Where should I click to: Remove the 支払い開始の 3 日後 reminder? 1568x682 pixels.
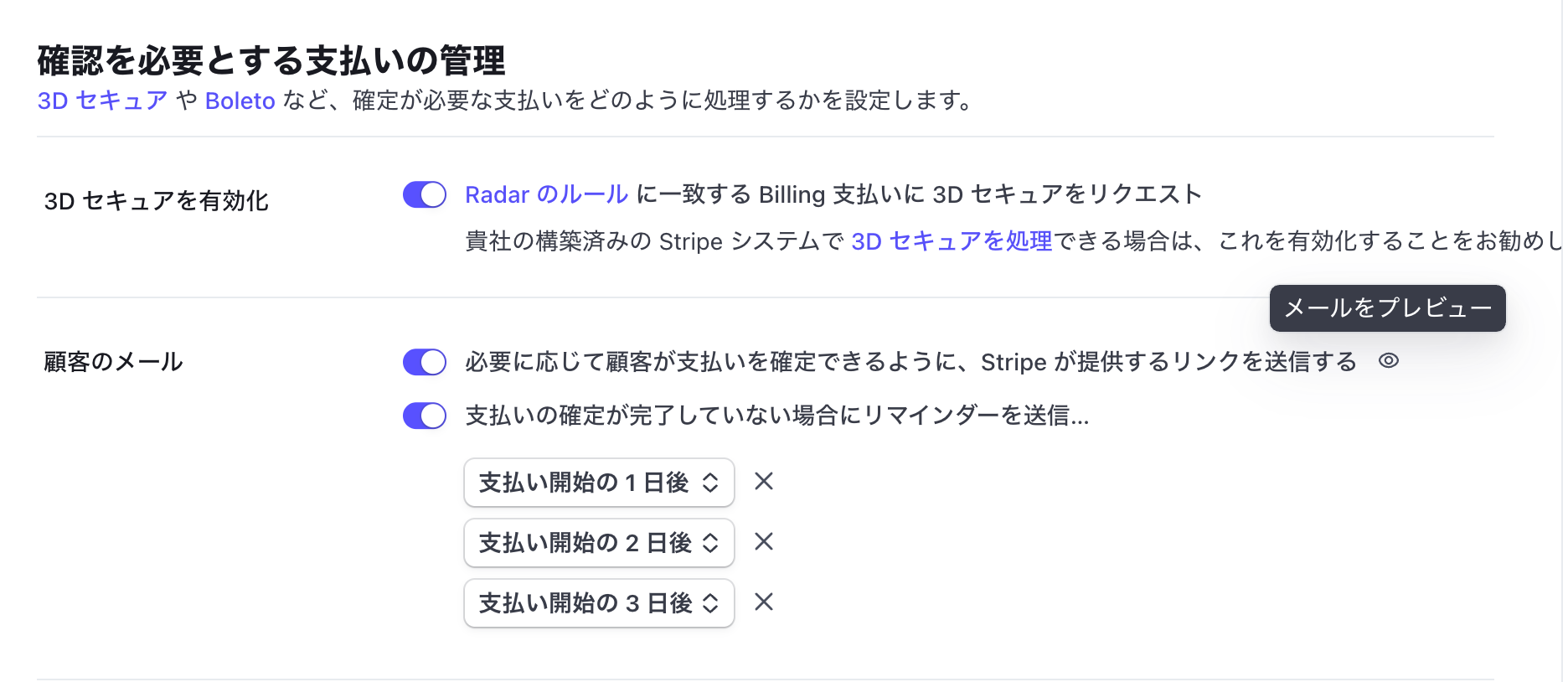click(763, 602)
